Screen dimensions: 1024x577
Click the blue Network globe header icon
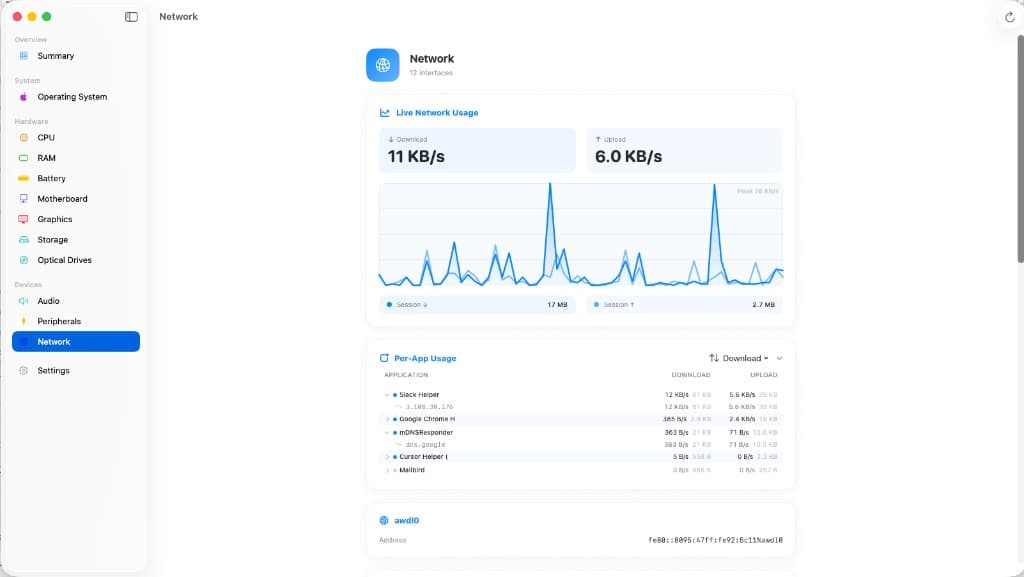pyautogui.click(x=383, y=65)
